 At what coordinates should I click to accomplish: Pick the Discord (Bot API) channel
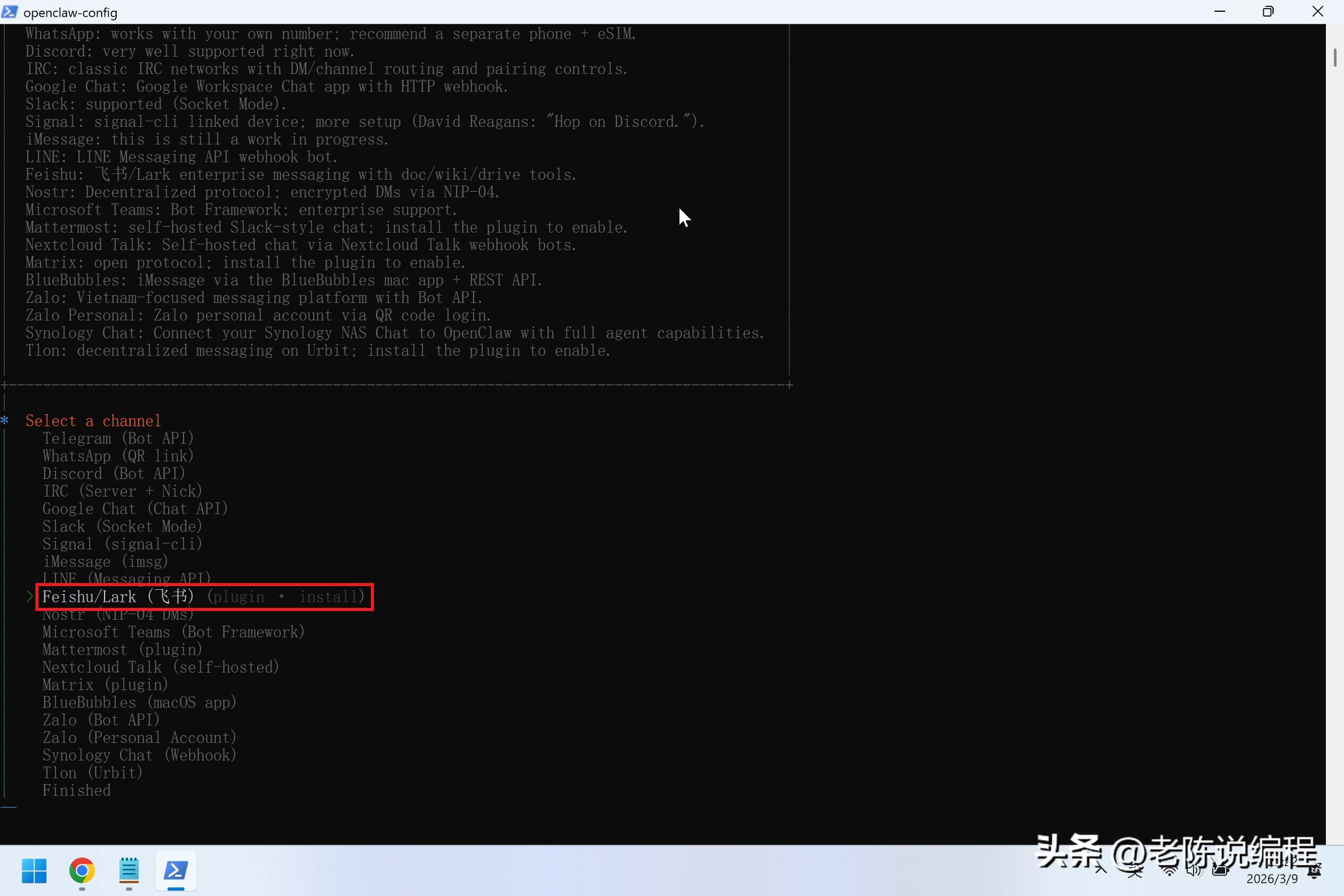[113, 474]
